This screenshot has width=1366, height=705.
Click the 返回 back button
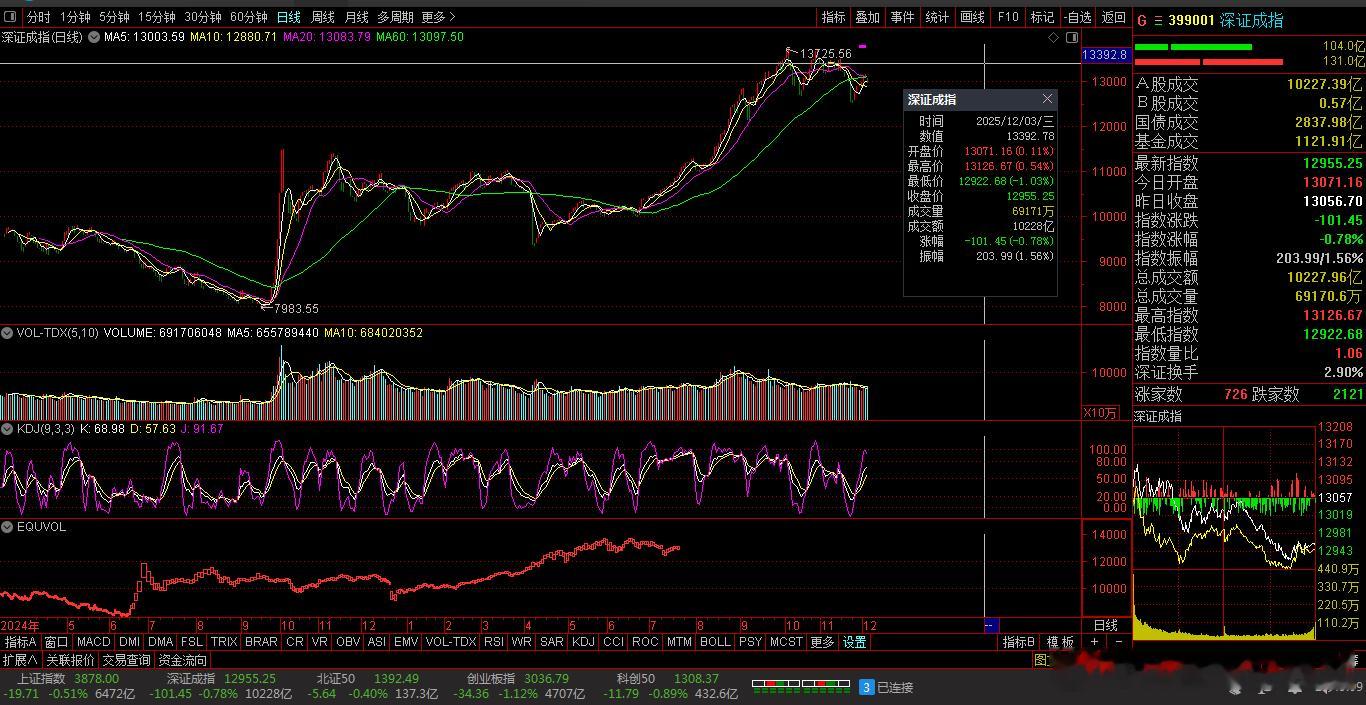(x=1113, y=17)
